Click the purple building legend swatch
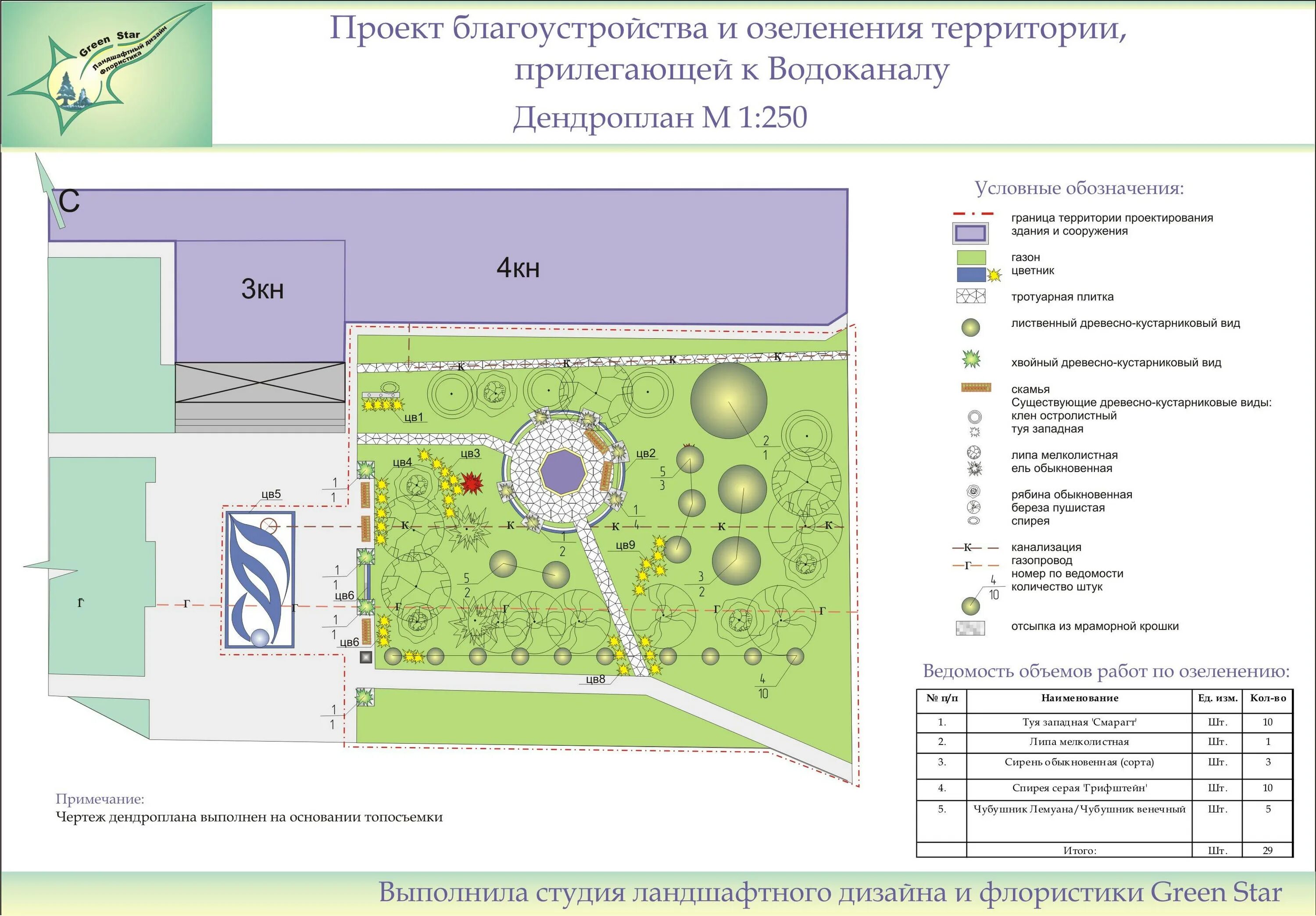 coord(970,233)
